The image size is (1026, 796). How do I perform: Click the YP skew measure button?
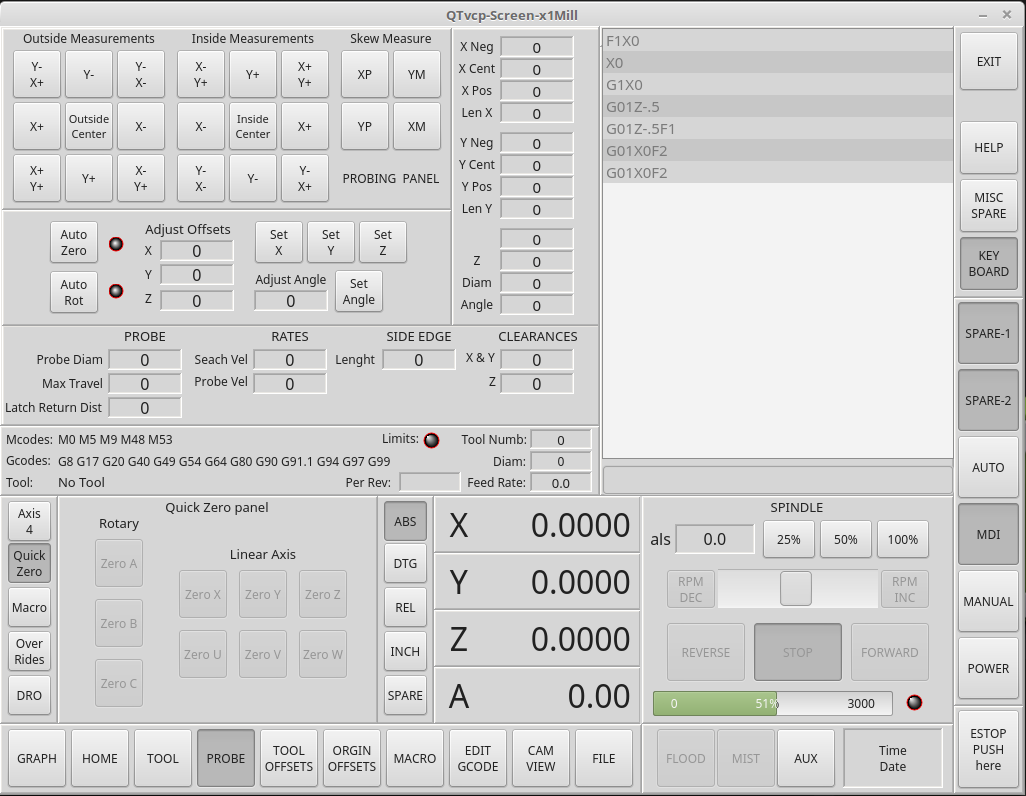point(364,126)
